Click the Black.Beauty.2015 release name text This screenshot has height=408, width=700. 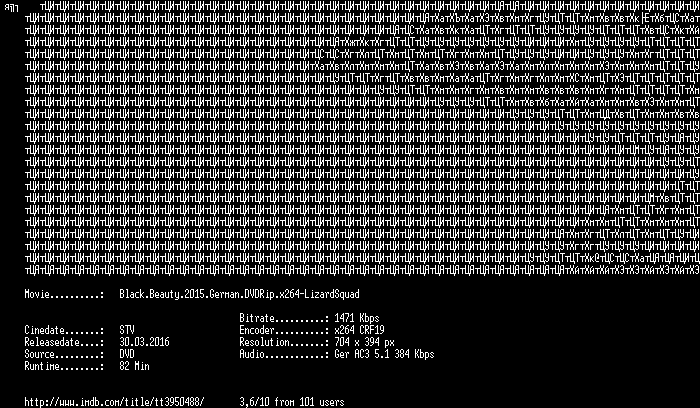(239, 294)
